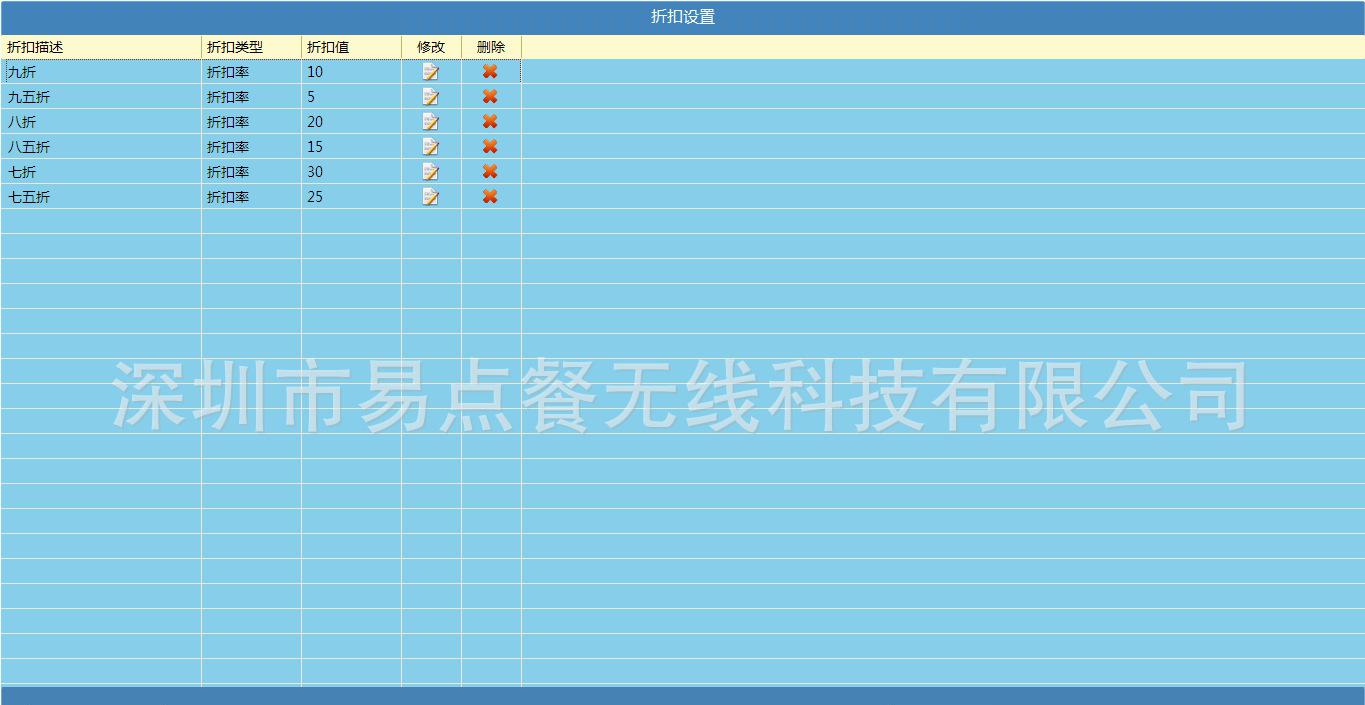Select the 八五折 description cell

[101, 147]
